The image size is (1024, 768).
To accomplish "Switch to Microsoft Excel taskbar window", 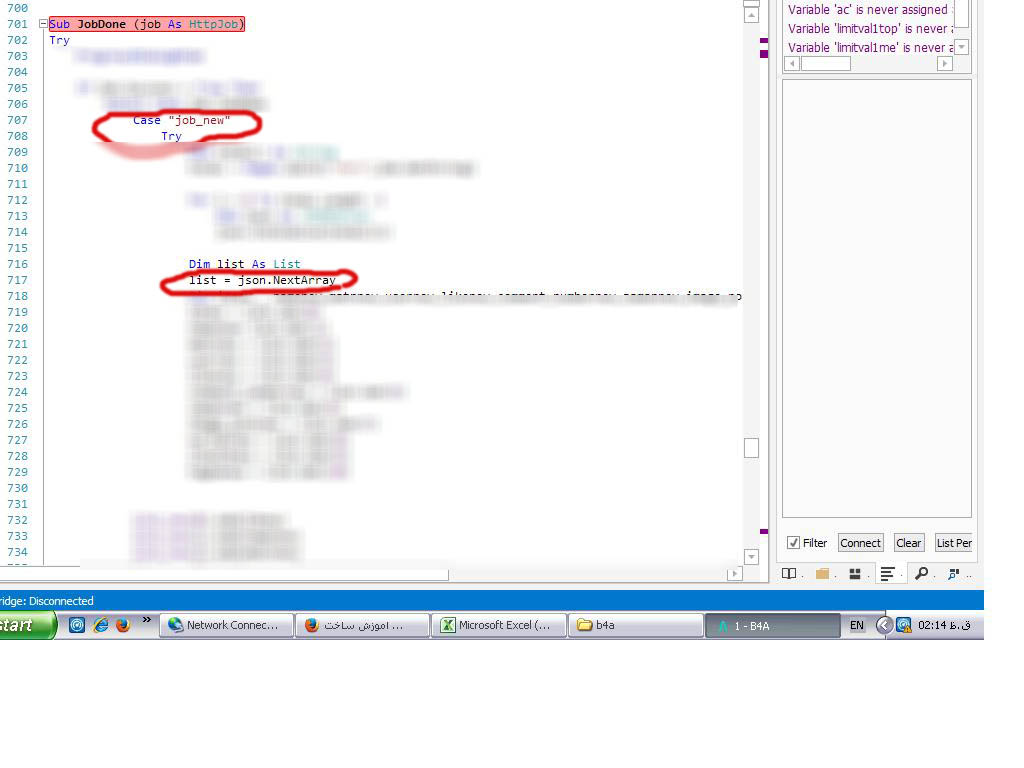I will coord(498,625).
